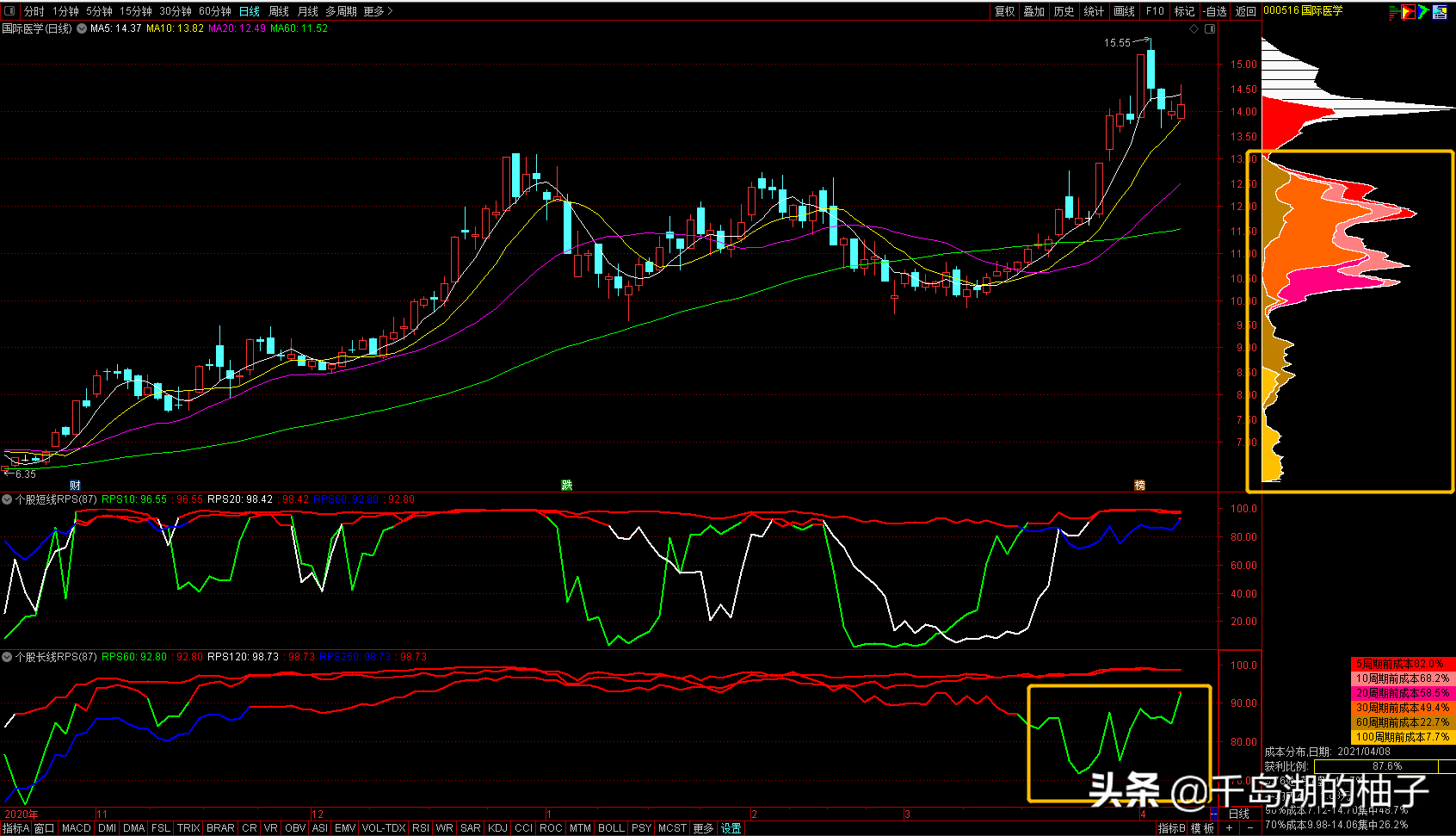This screenshot has width=1456, height=836.
Task: Expand the 国际医学(日线) main chart dropdown
Action: coord(82,28)
